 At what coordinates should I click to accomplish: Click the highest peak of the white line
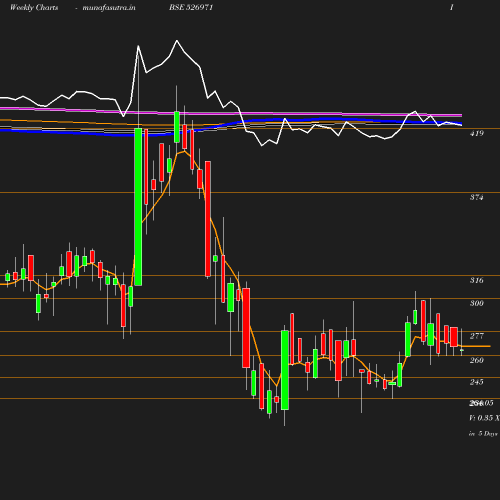pyautogui.click(x=177, y=41)
